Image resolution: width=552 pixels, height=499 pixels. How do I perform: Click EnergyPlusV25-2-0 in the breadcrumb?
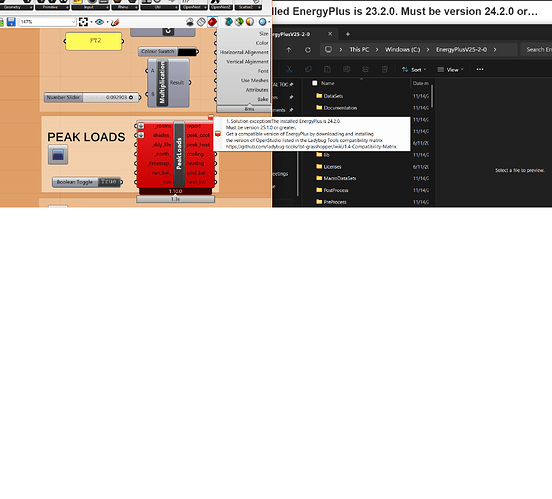click(x=461, y=50)
